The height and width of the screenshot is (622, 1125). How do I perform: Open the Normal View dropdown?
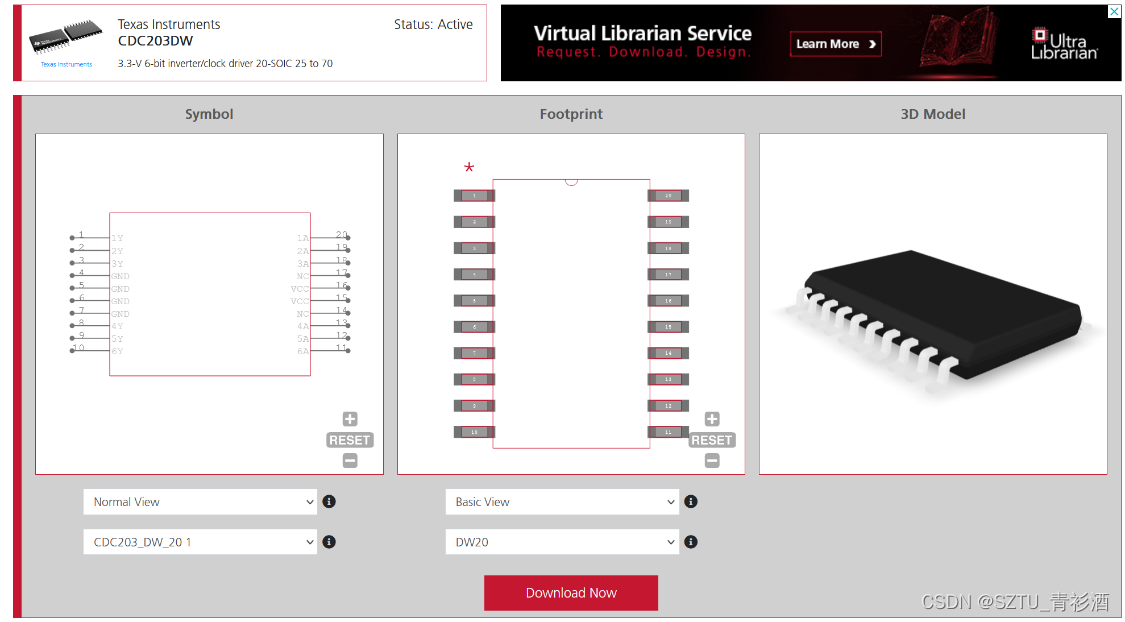[x=200, y=502]
